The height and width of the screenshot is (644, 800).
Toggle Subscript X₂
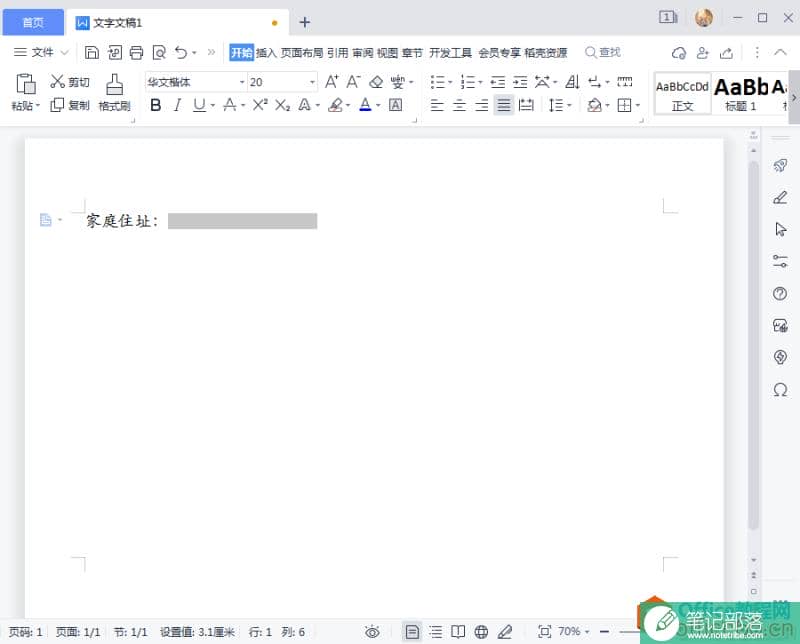(282, 105)
